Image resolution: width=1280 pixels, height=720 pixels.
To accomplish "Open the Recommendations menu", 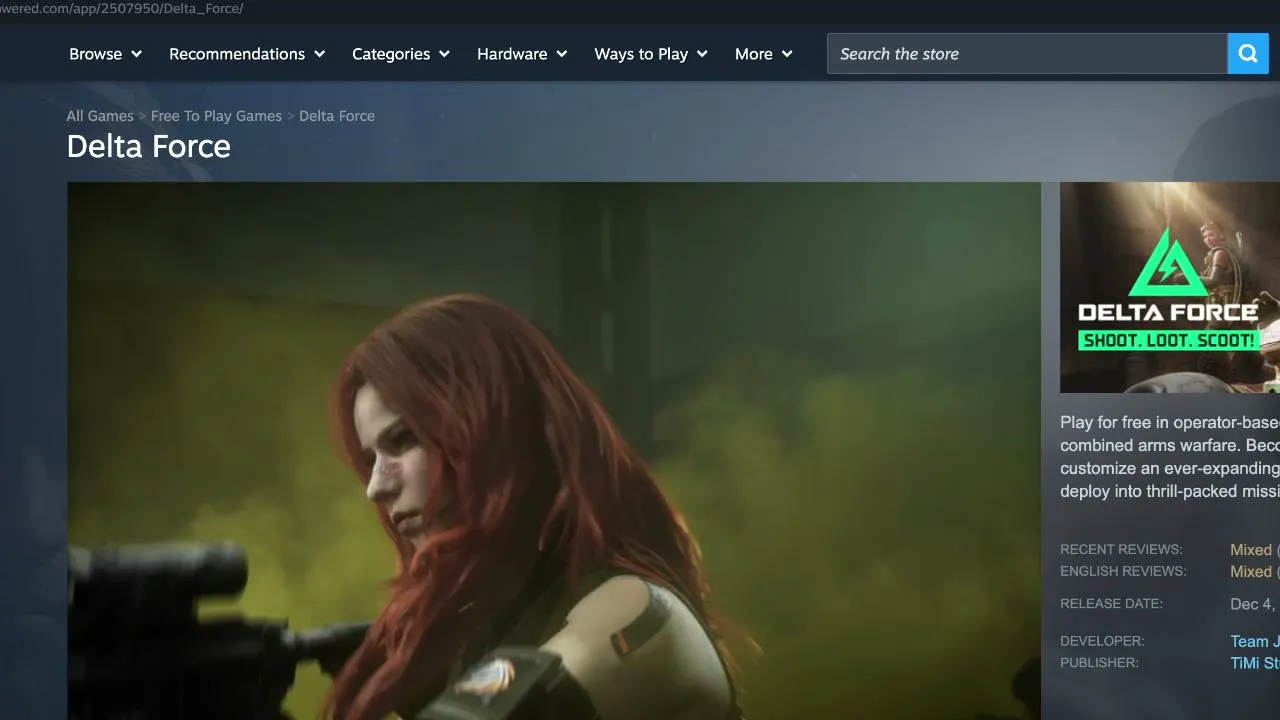I will tap(247, 54).
